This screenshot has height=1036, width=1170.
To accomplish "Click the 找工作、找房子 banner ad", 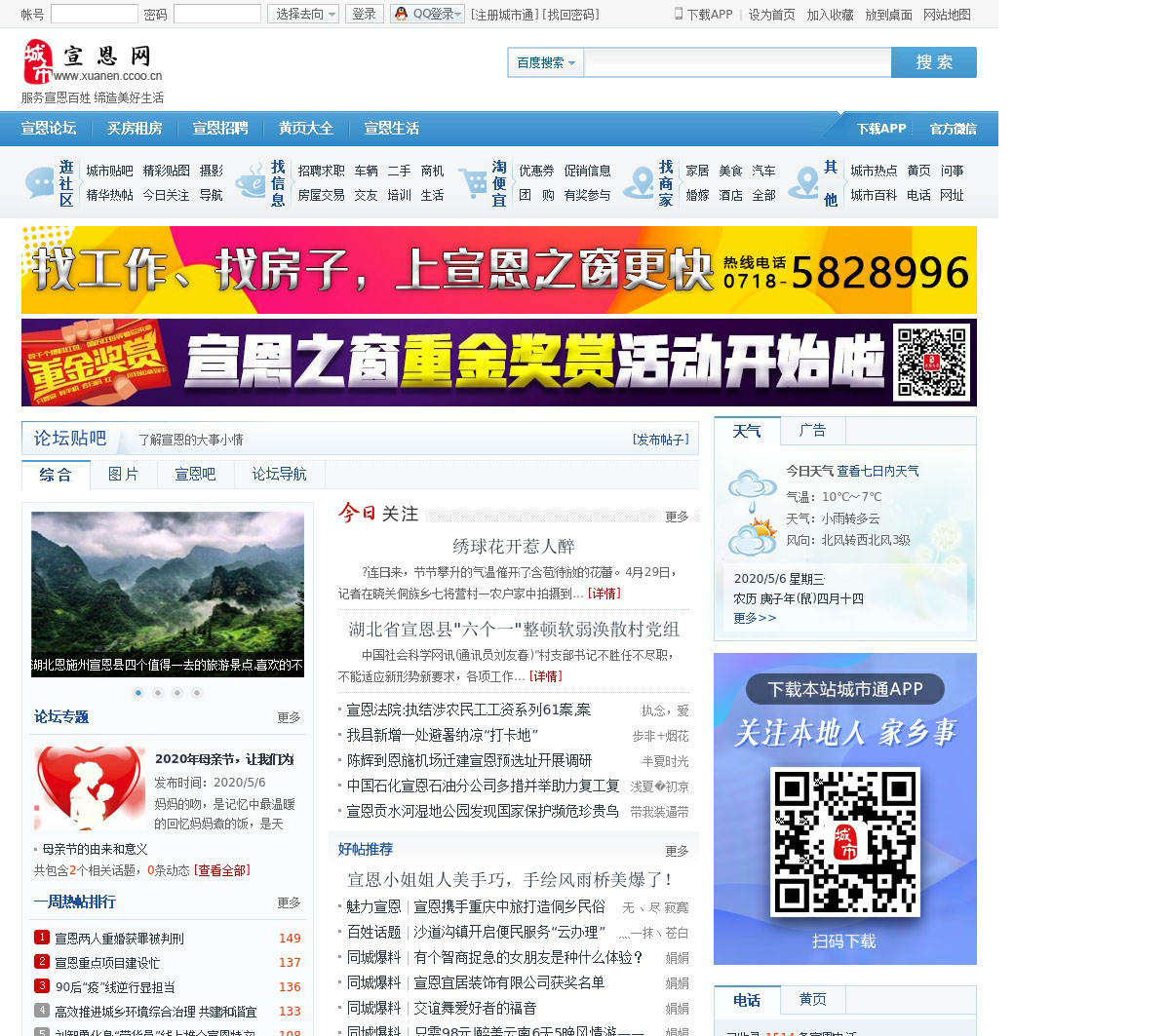I will coord(499,270).
